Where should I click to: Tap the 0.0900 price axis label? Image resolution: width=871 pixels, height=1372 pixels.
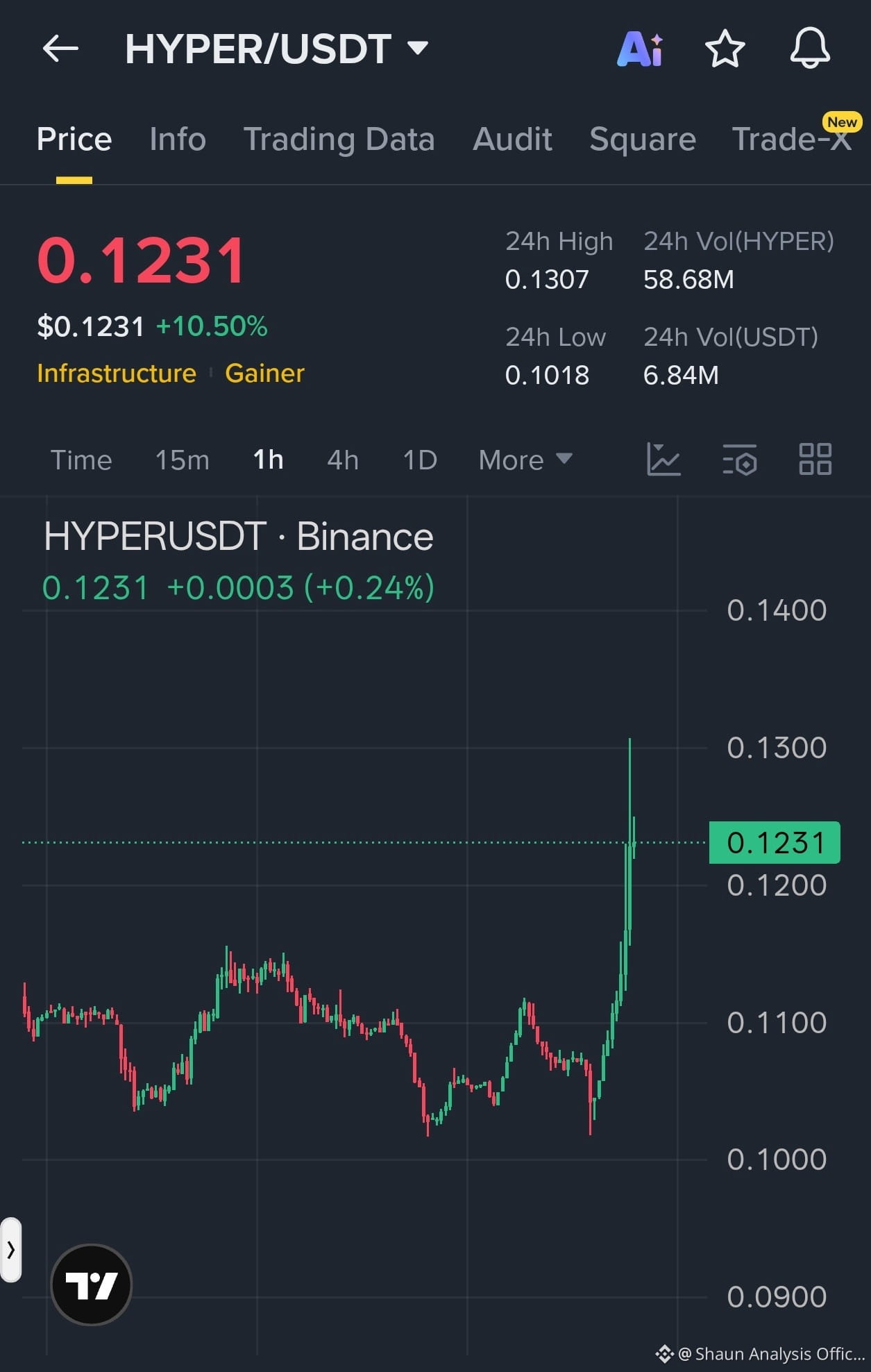777,1297
